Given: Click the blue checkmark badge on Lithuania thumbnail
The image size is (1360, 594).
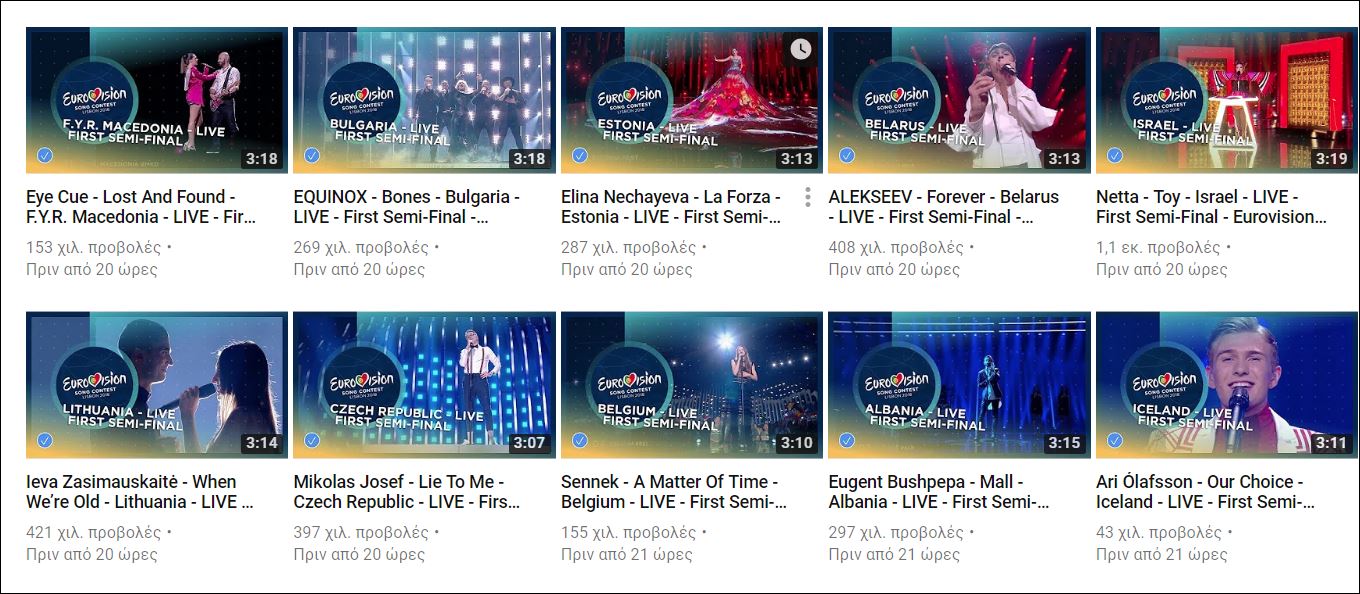Looking at the screenshot, I should click(44, 440).
